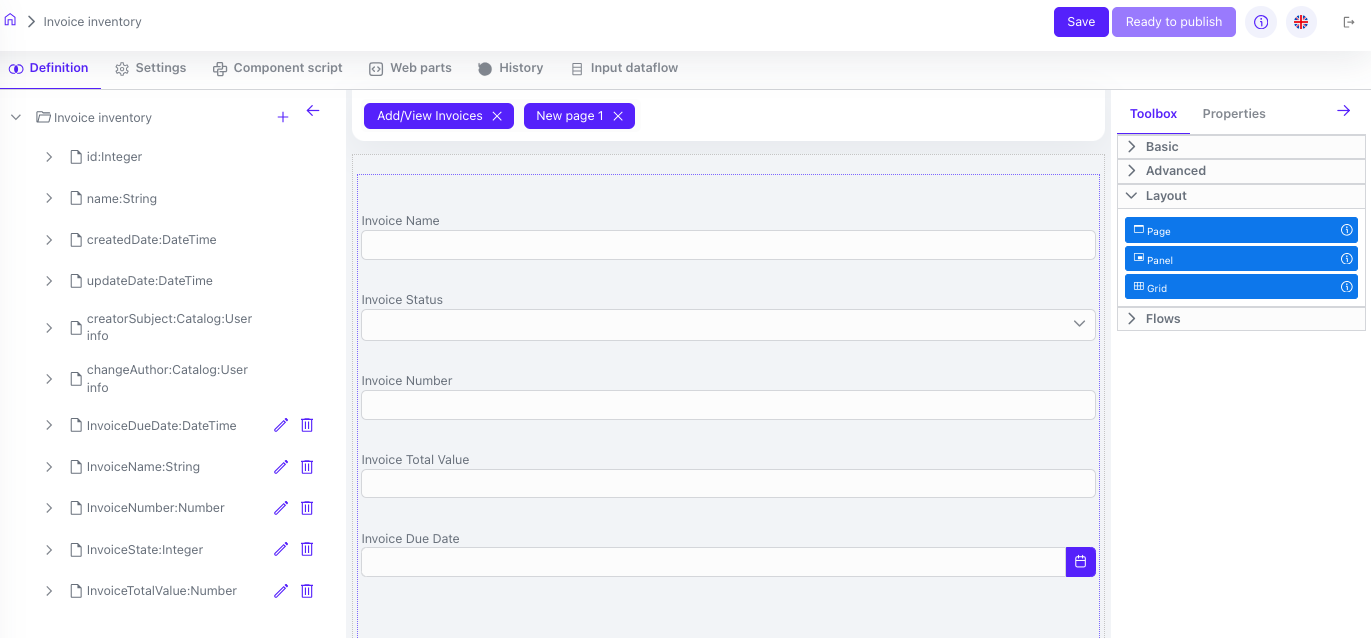Screen dimensions: 1371x638
Task: Click the home icon in breadcrumb
Action: tap(10, 20)
